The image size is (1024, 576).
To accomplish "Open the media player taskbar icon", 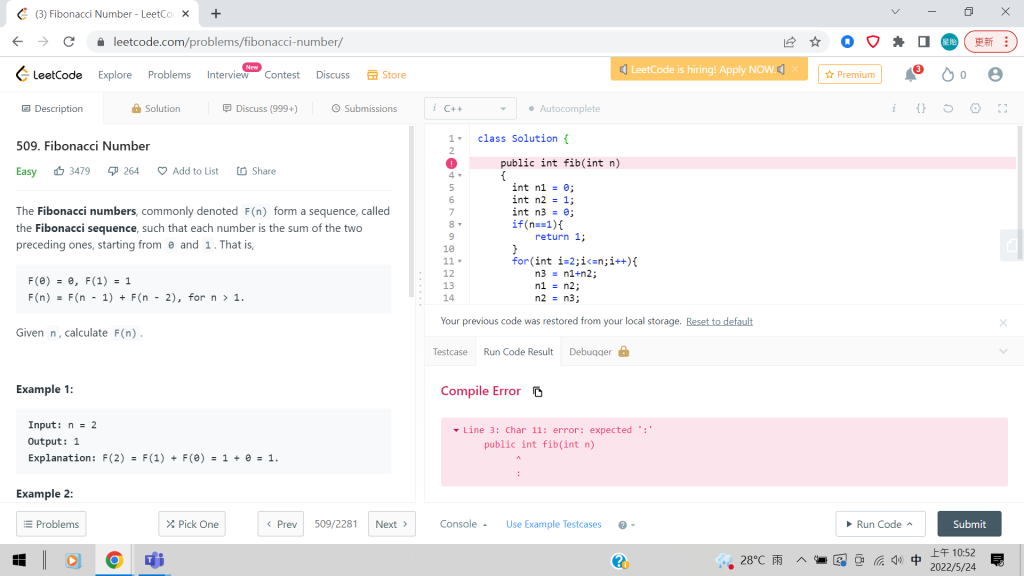I will (72, 560).
